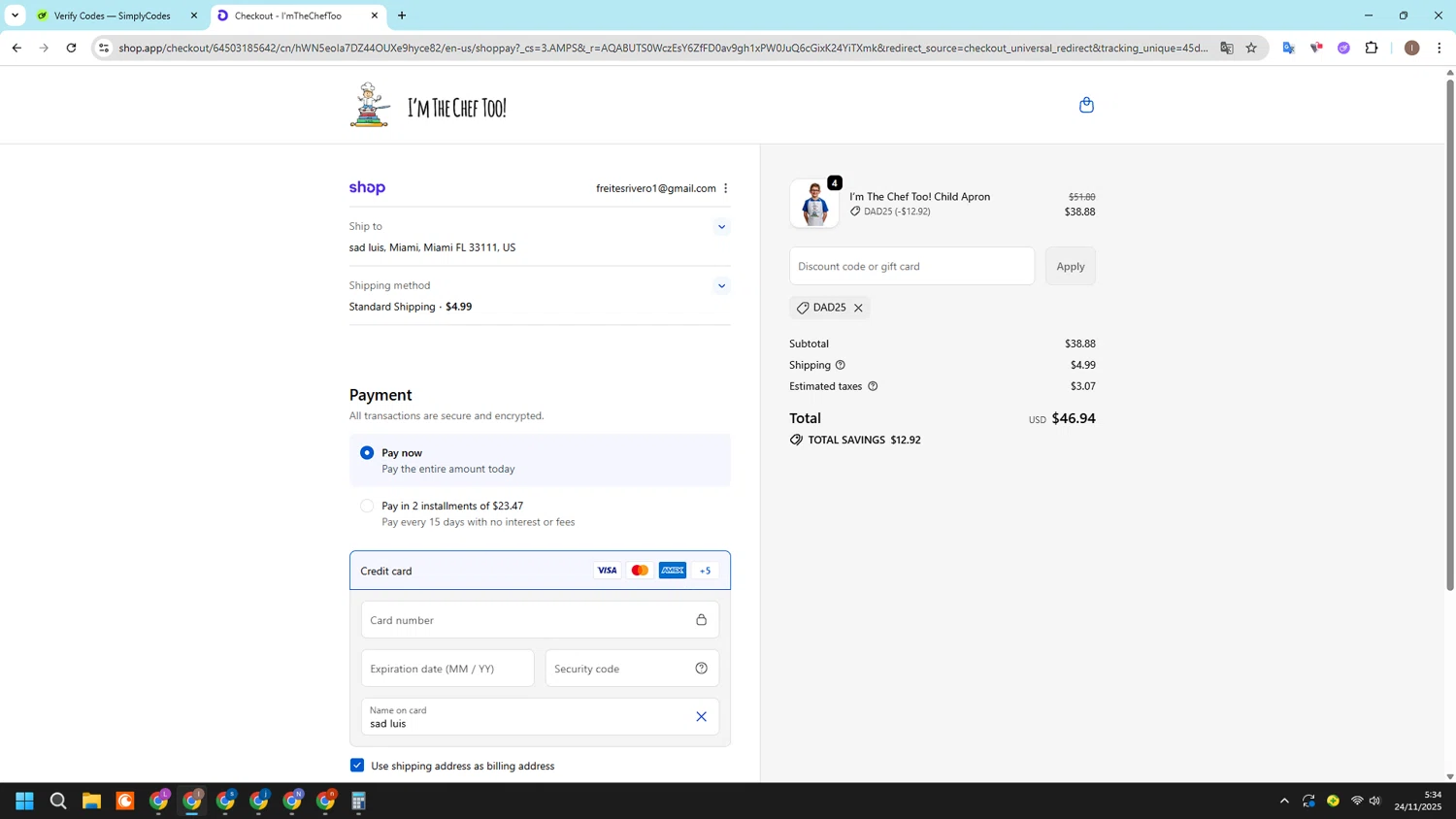The image size is (1456, 819).
Task: Expand the Ship to address section
Action: point(721,227)
